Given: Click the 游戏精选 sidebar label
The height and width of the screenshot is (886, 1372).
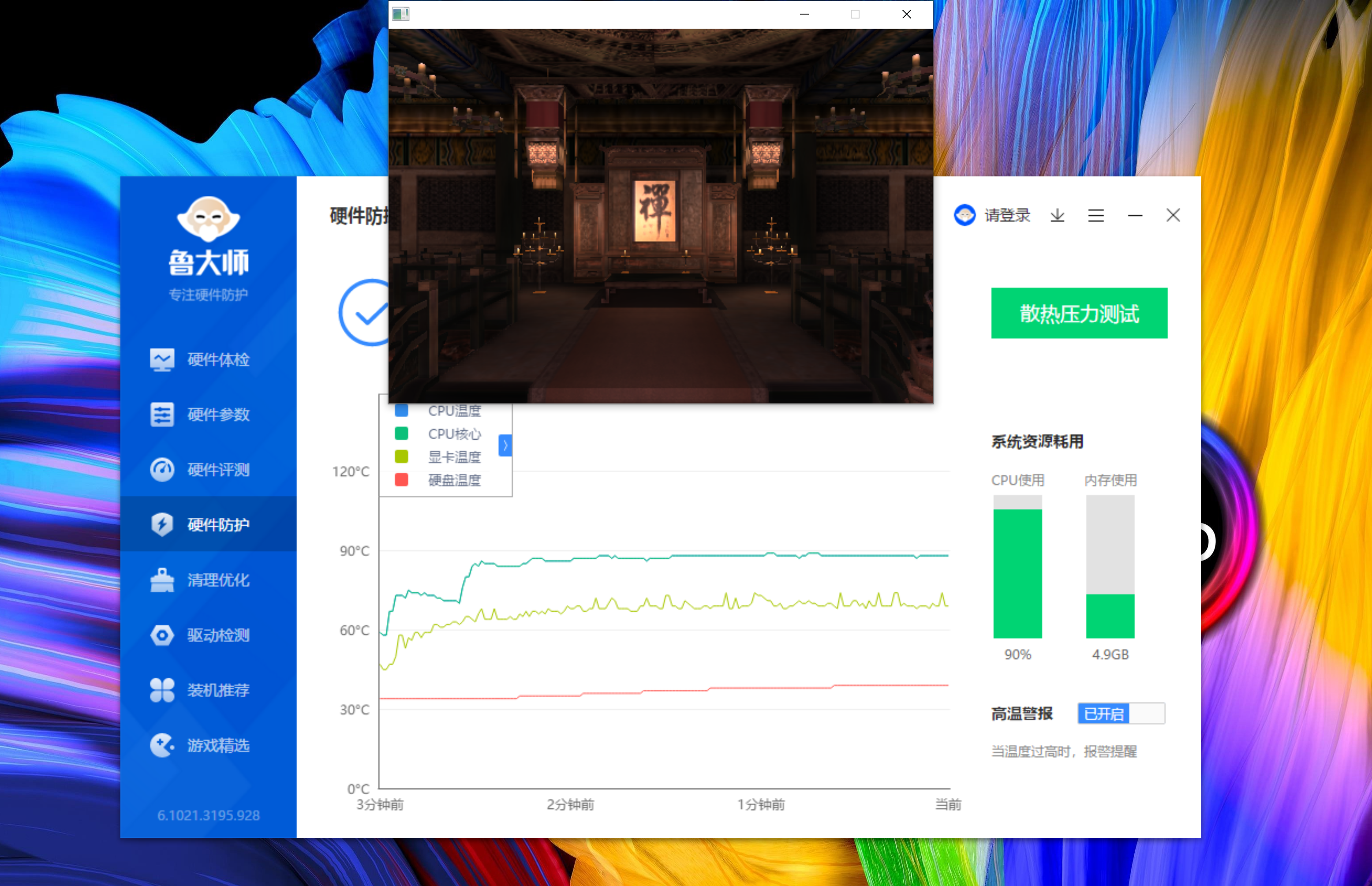Looking at the screenshot, I should tap(218, 745).
